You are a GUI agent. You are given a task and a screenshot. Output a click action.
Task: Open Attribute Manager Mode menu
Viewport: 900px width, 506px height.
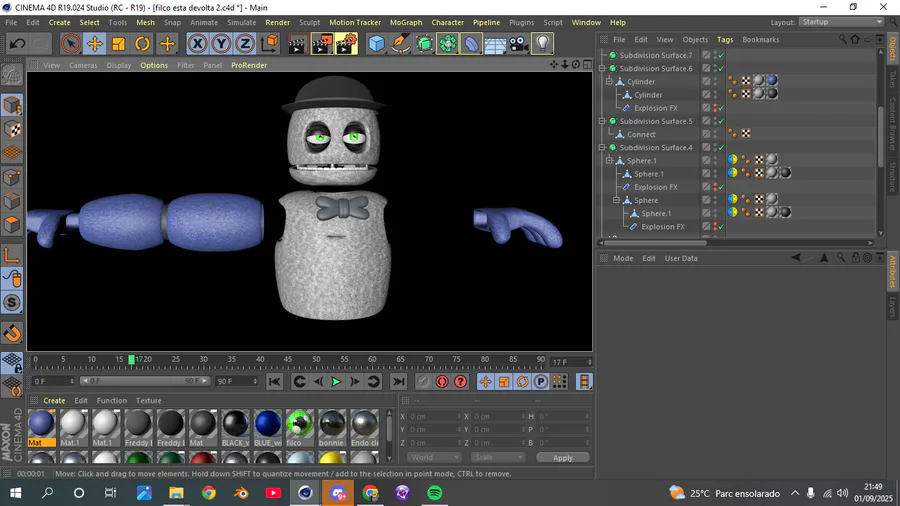tap(623, 258)
